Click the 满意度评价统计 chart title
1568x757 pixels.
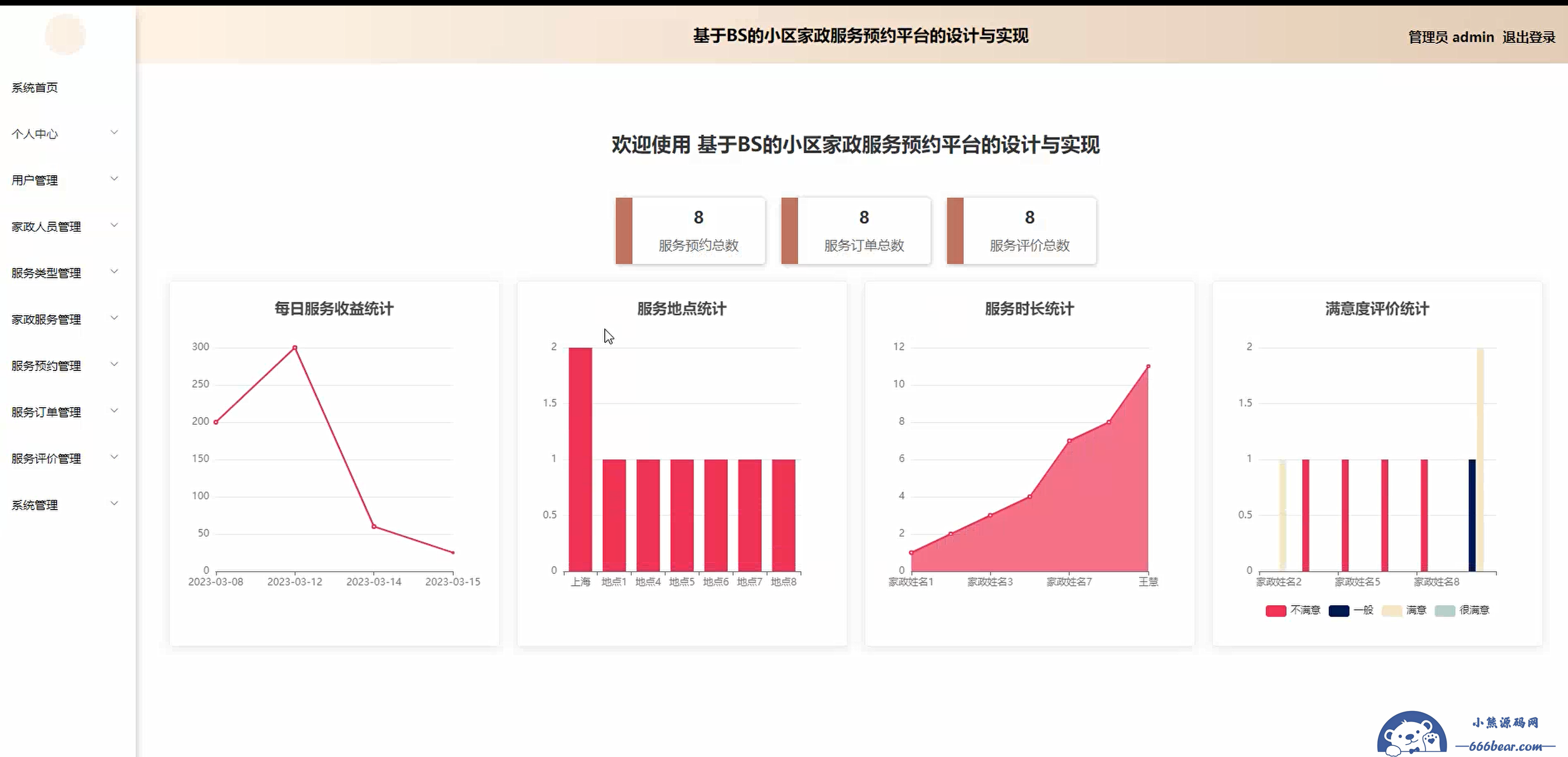click(x=1377, y=309)
